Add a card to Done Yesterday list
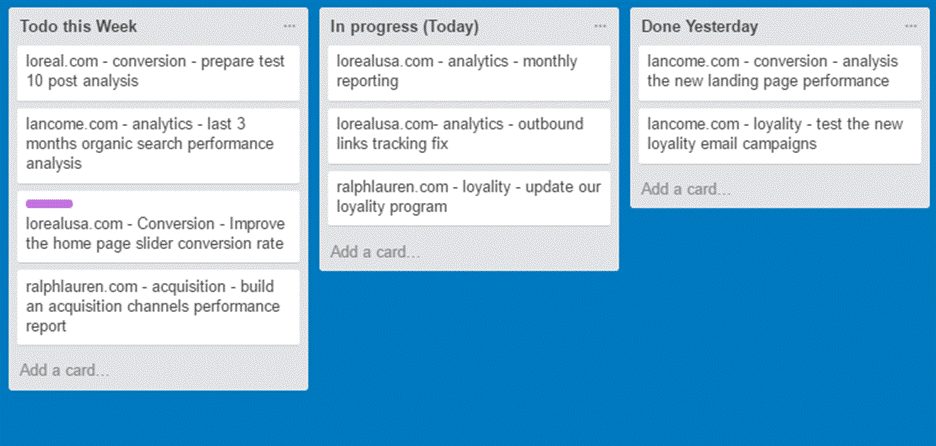 point(686,188)
